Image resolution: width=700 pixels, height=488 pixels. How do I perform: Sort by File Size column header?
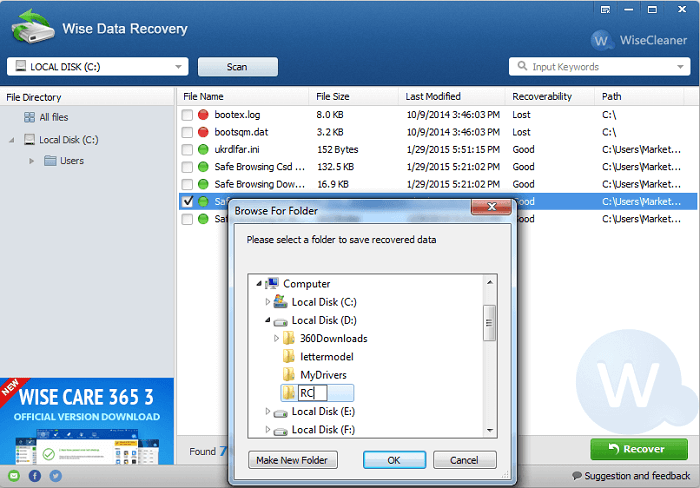click(x=333, y=96)
